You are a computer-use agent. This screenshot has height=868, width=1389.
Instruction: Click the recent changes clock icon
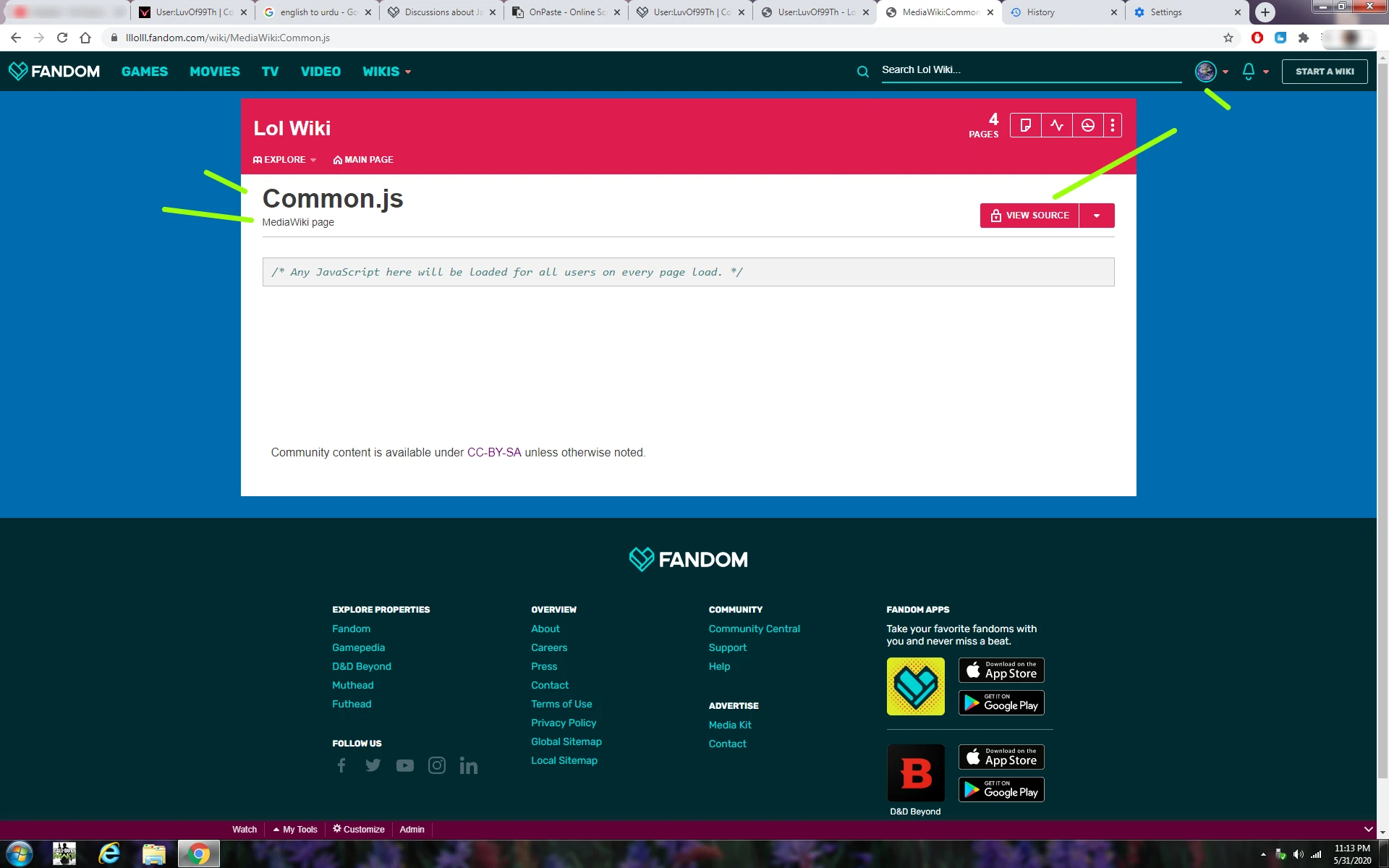1088,126
